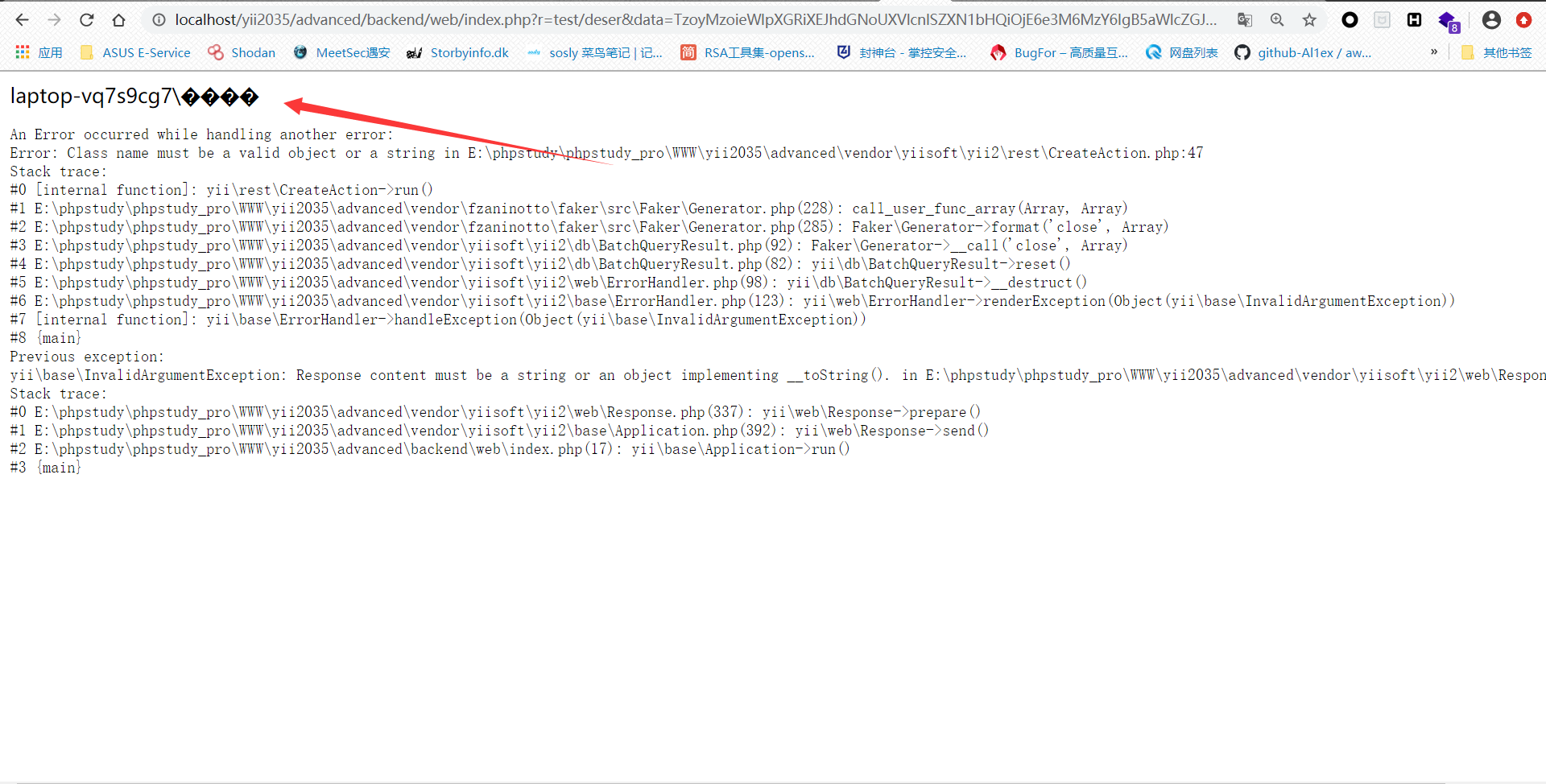Click the ErrorHandler->renderException trace line

tap(733, 301)
